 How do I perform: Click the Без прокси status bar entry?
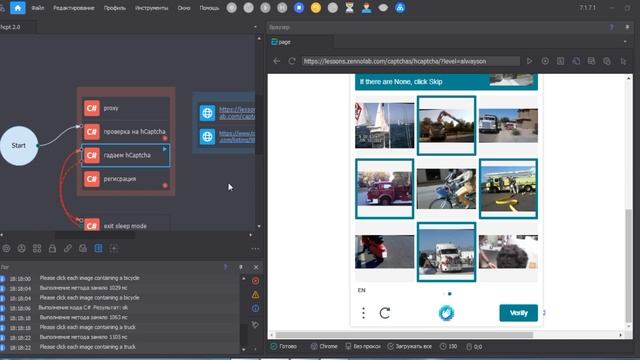[x=362, y=347]
